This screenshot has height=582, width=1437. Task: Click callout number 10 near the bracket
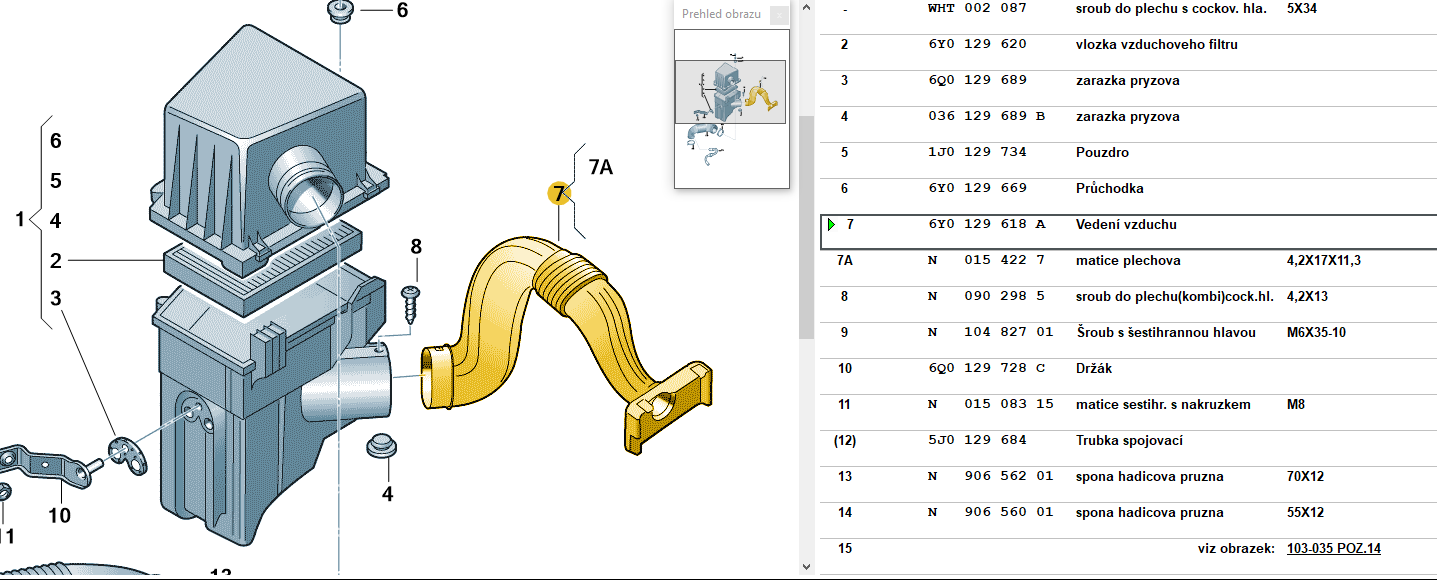[59, 516]
